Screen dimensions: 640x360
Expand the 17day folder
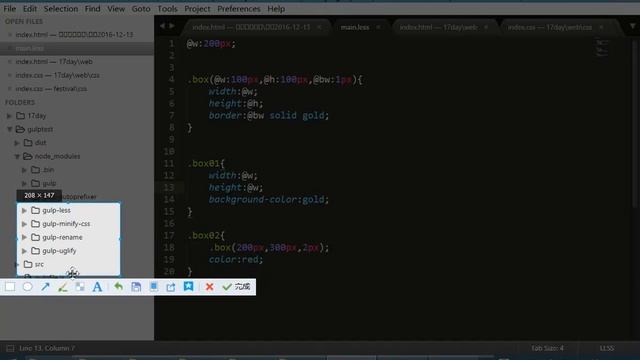9,116
